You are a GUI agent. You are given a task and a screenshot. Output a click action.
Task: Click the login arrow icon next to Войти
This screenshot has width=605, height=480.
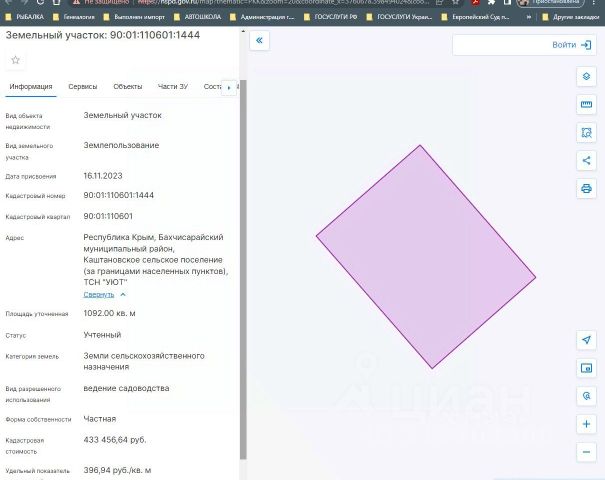coord(586,45)
